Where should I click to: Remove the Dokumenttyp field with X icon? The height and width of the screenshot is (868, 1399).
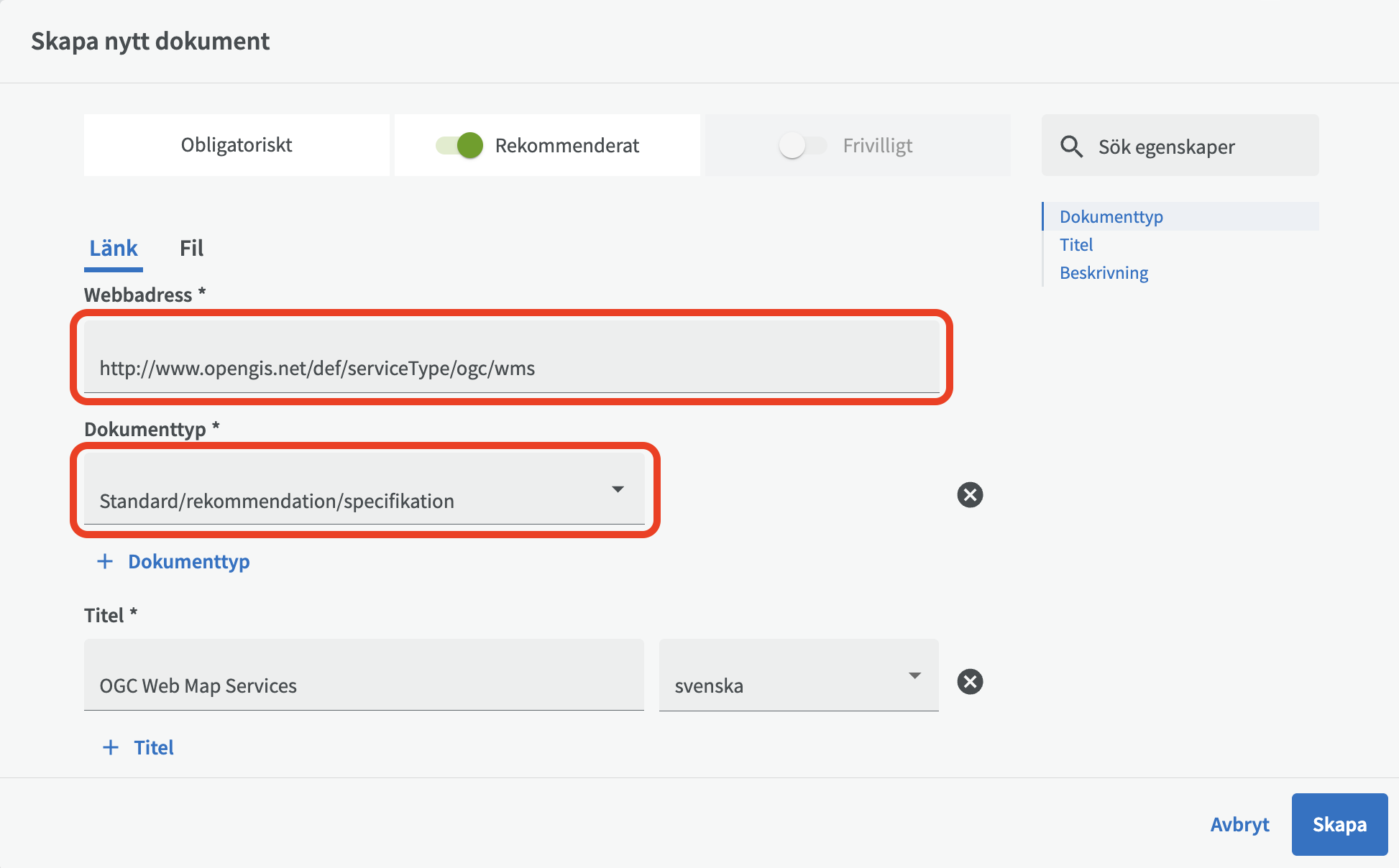coord(970,494)
